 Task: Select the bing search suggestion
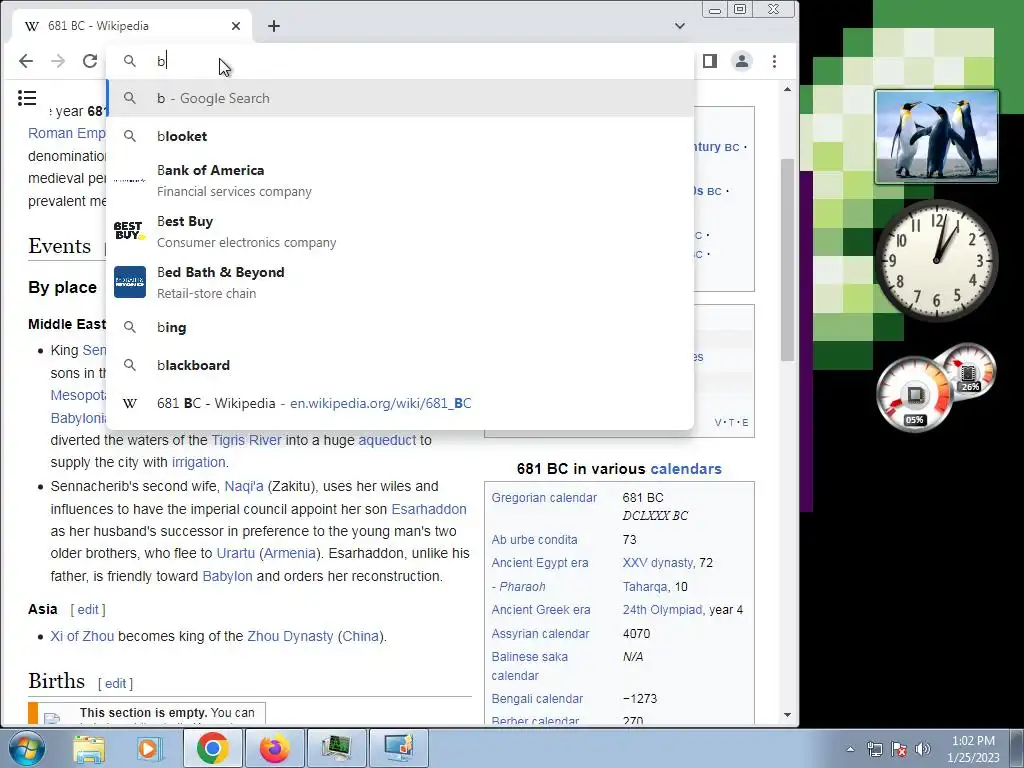click(400, 327)
